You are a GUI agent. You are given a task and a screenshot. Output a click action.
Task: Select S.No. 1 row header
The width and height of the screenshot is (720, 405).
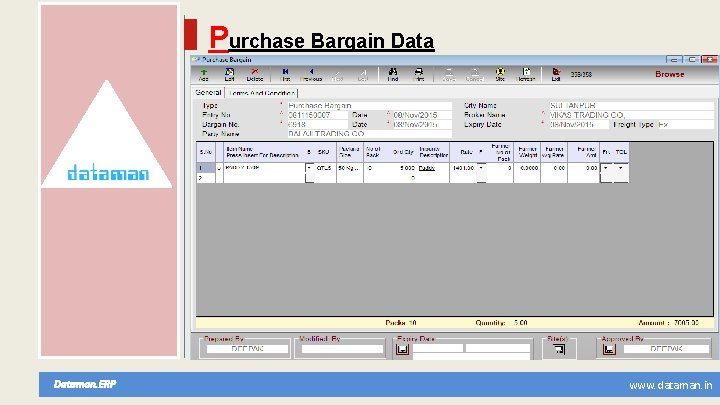point(206,168)
